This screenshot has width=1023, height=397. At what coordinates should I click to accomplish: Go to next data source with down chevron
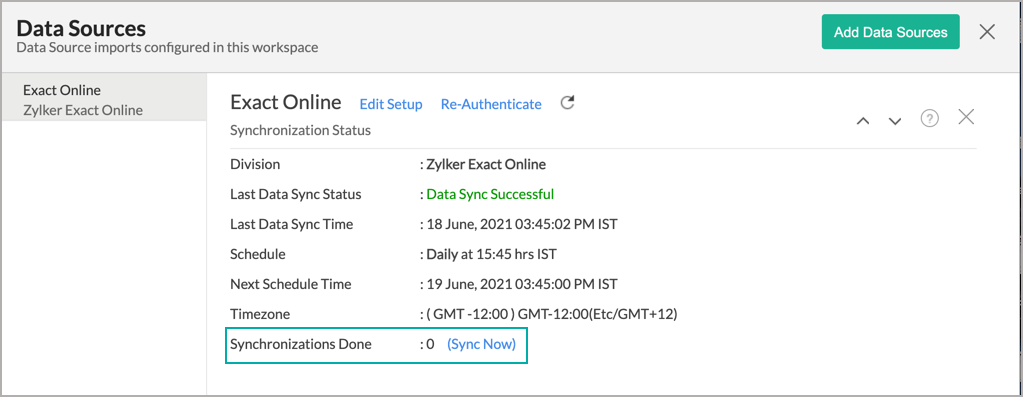pos(895,121)
